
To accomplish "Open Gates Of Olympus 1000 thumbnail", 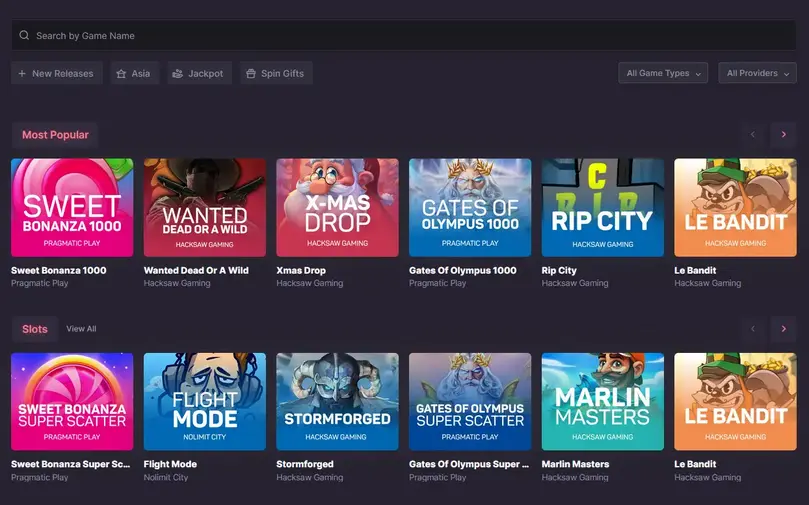I will pos(470,207).
